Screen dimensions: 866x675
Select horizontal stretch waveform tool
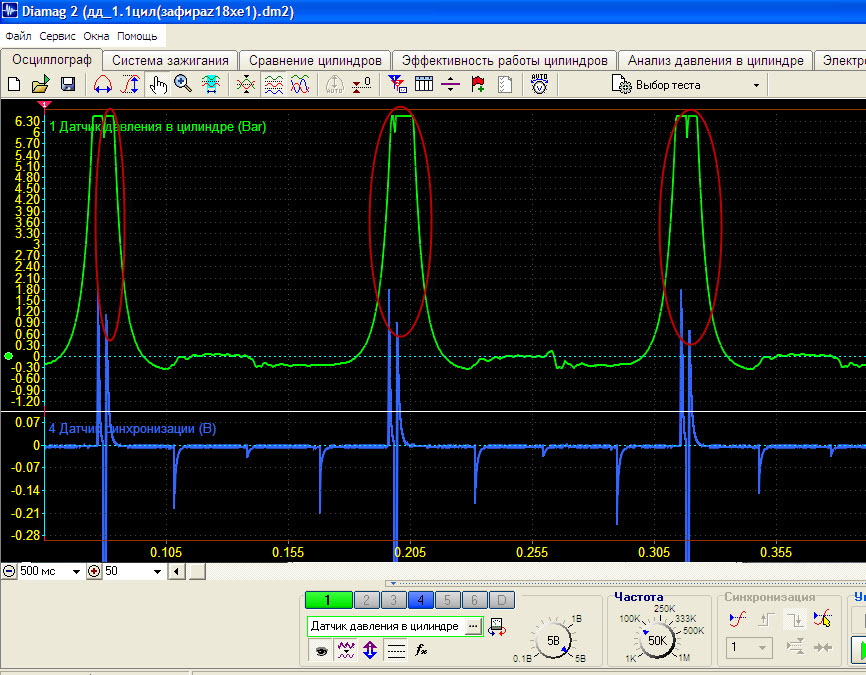103,85
